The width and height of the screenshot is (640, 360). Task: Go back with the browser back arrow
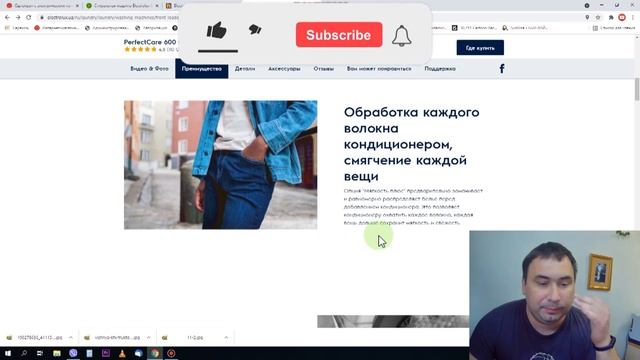point(7,18)
